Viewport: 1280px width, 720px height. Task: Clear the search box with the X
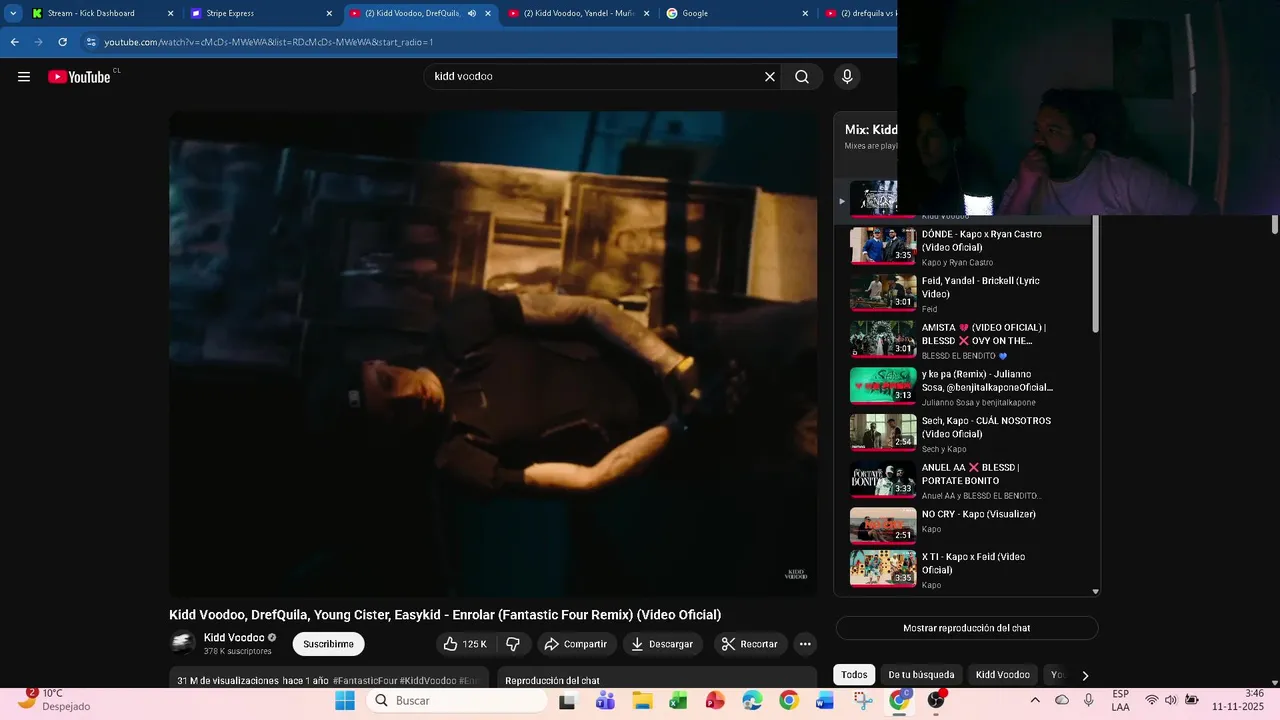point(770,77)
